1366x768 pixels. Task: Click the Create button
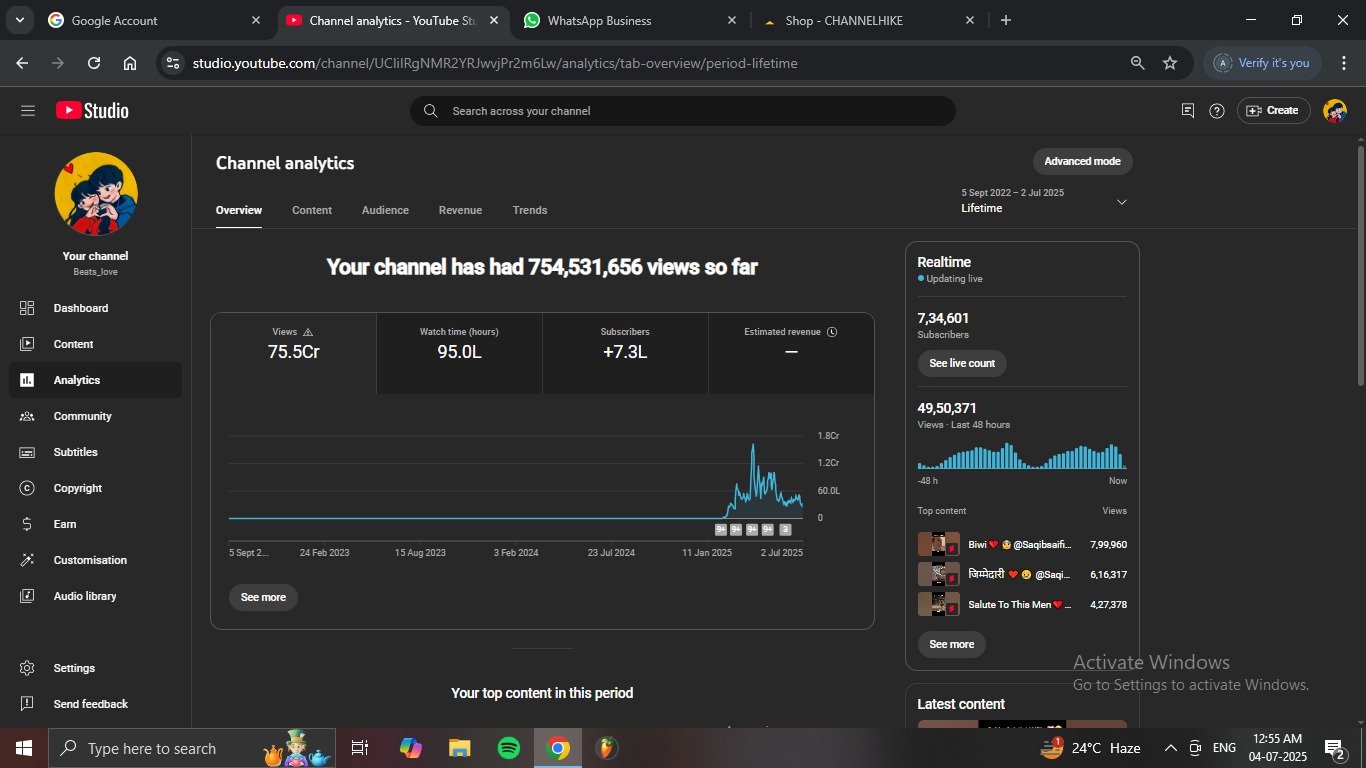(1273, 111)
